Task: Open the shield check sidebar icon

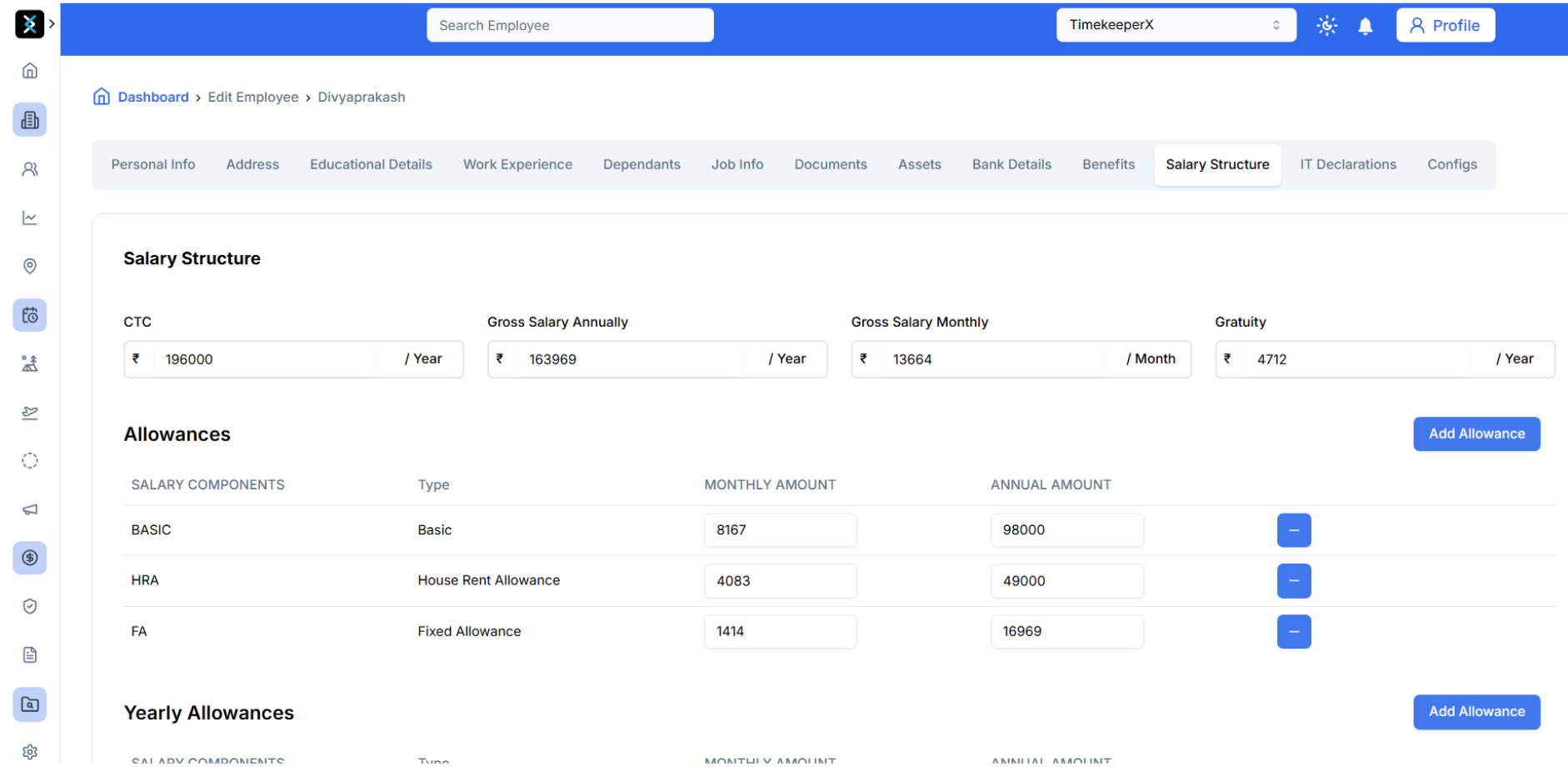Action: tap(30, 606)
